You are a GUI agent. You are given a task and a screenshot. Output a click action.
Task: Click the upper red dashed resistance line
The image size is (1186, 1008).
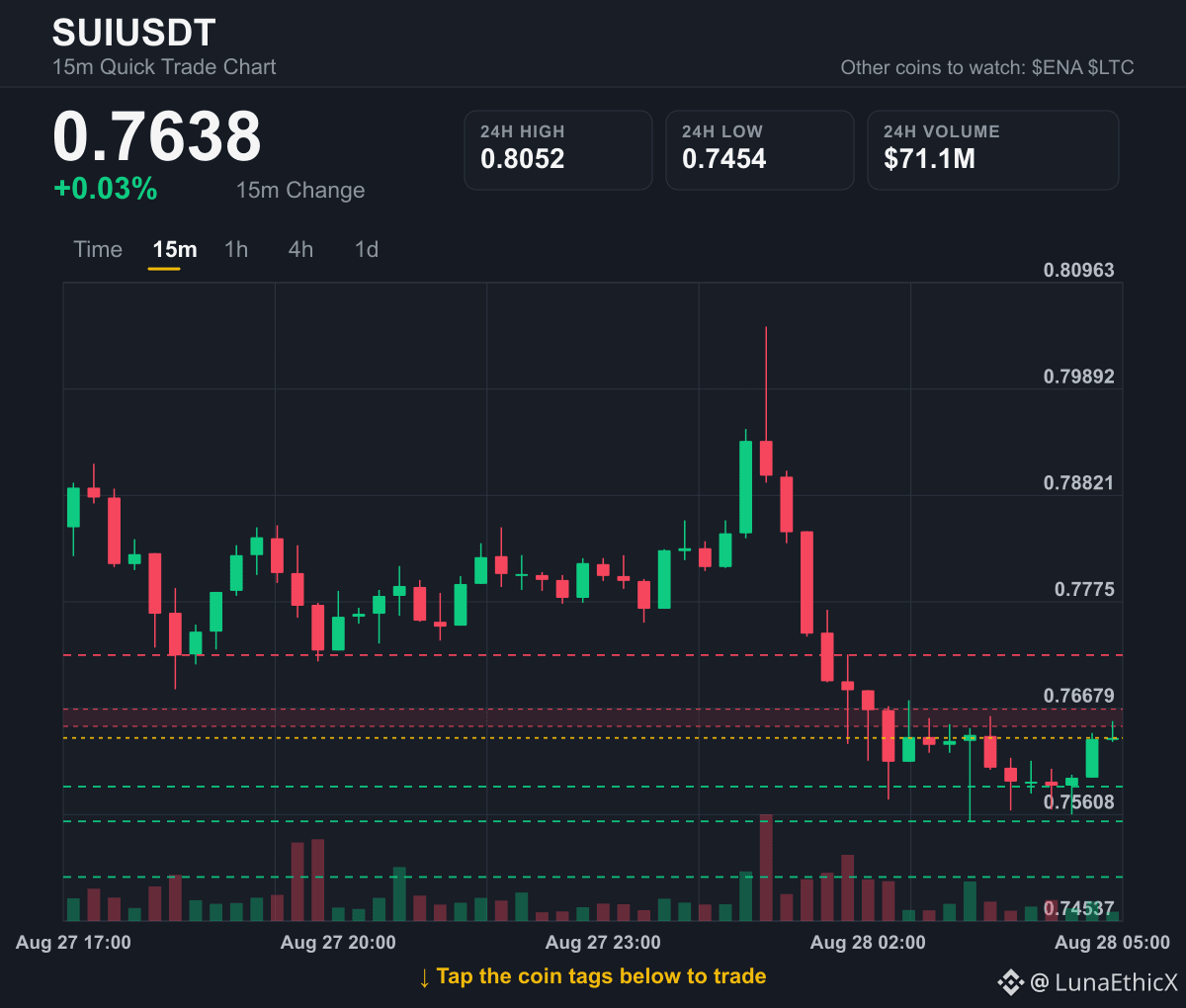(593, 655)
